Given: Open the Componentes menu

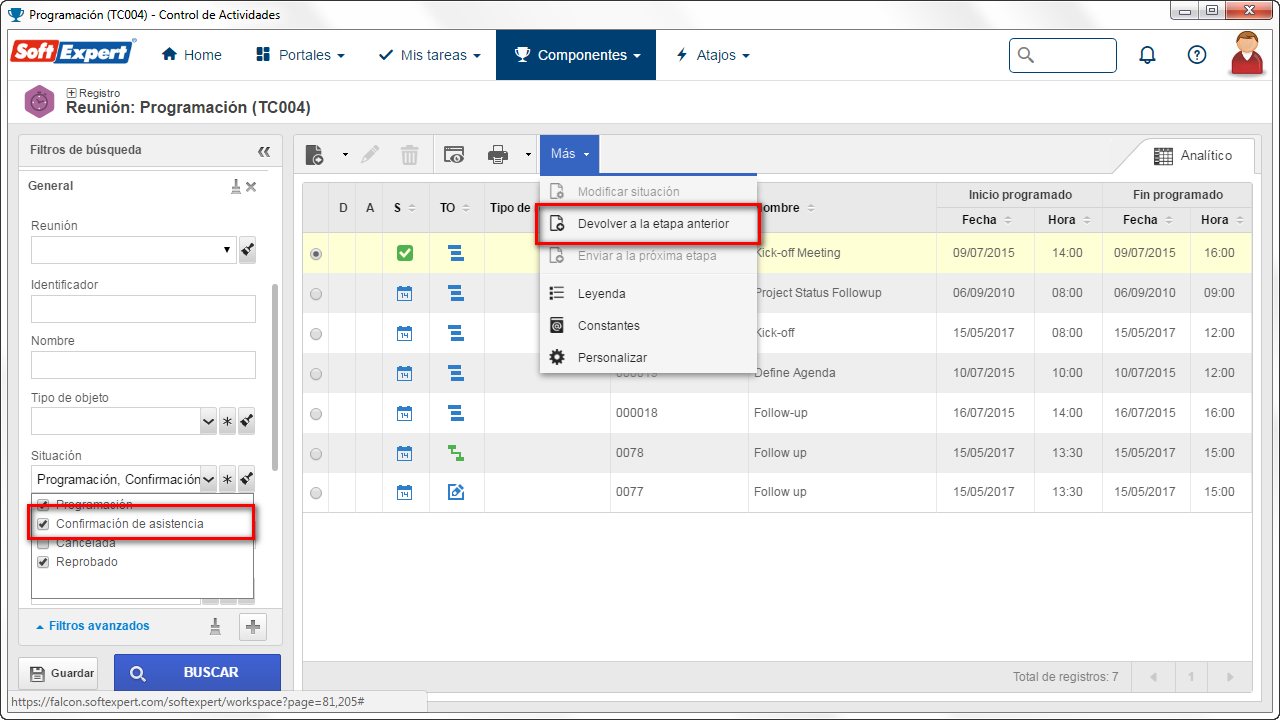Looking at the screenshot, I should [x=576, y=55].
